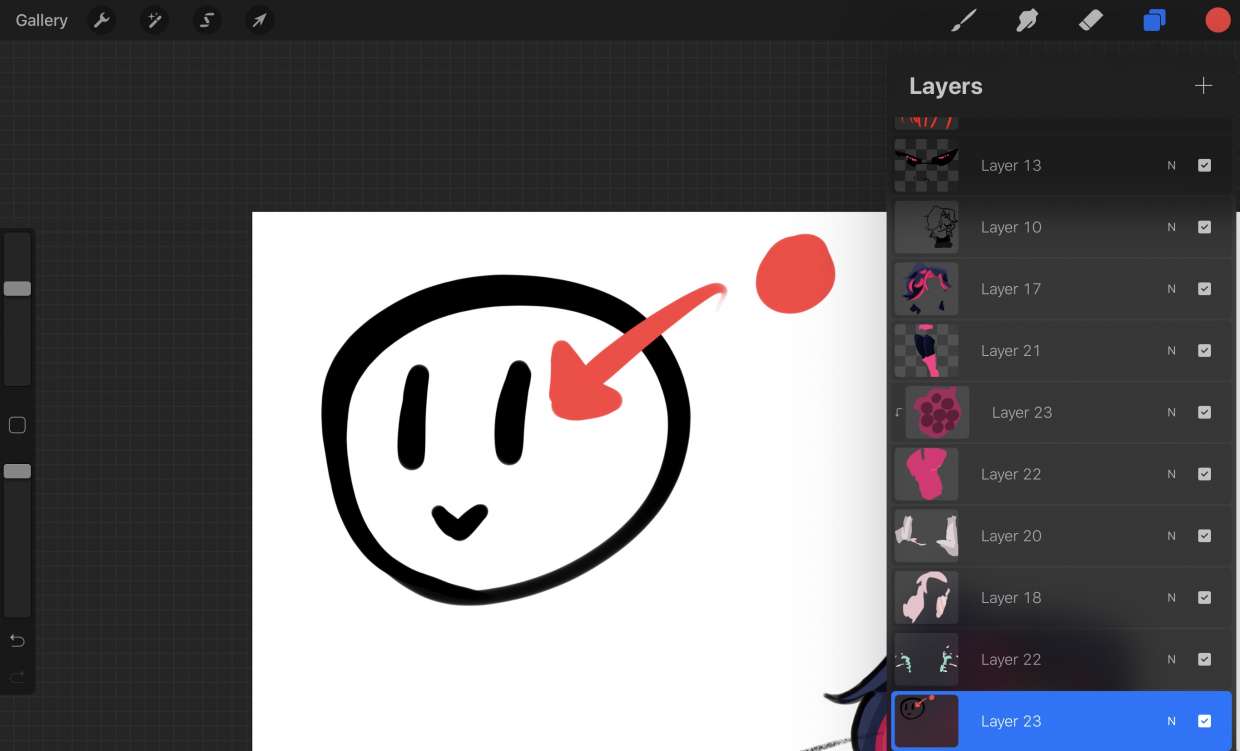Show blend mode settings for Layer 18
The width and height of the screenshot is (1240, 751).
pos(1171,598)
